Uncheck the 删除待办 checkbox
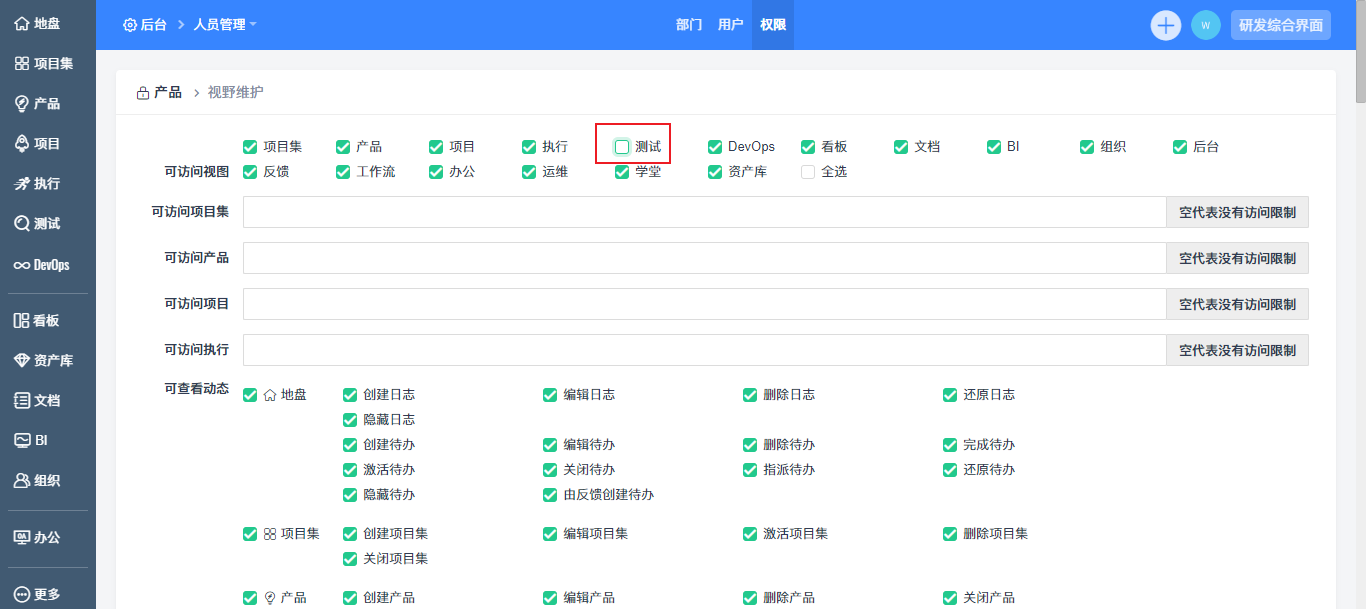The image size is (1366, 609). click(750, 445)
